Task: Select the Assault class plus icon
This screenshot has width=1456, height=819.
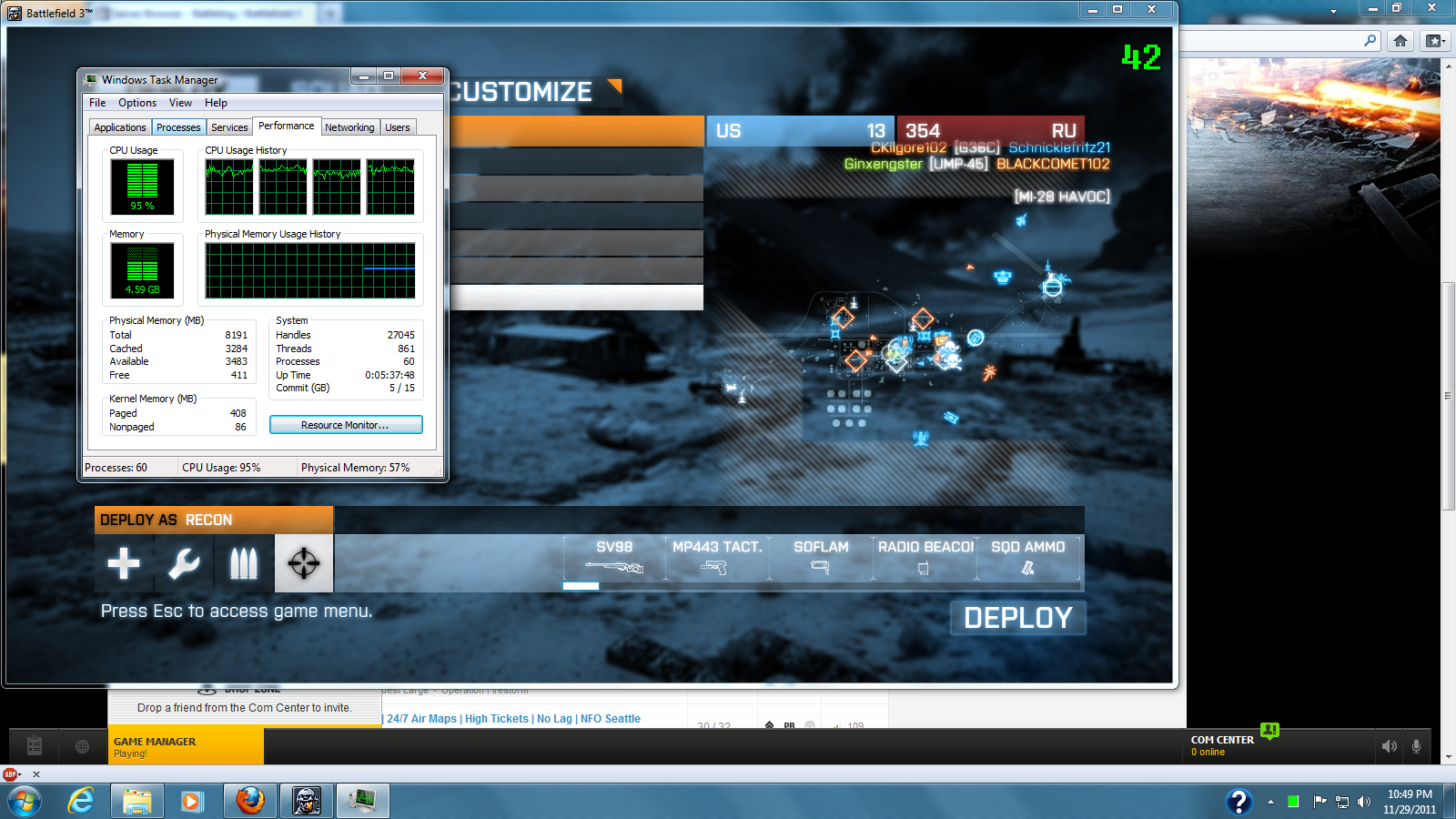Action: click(124, 563)
